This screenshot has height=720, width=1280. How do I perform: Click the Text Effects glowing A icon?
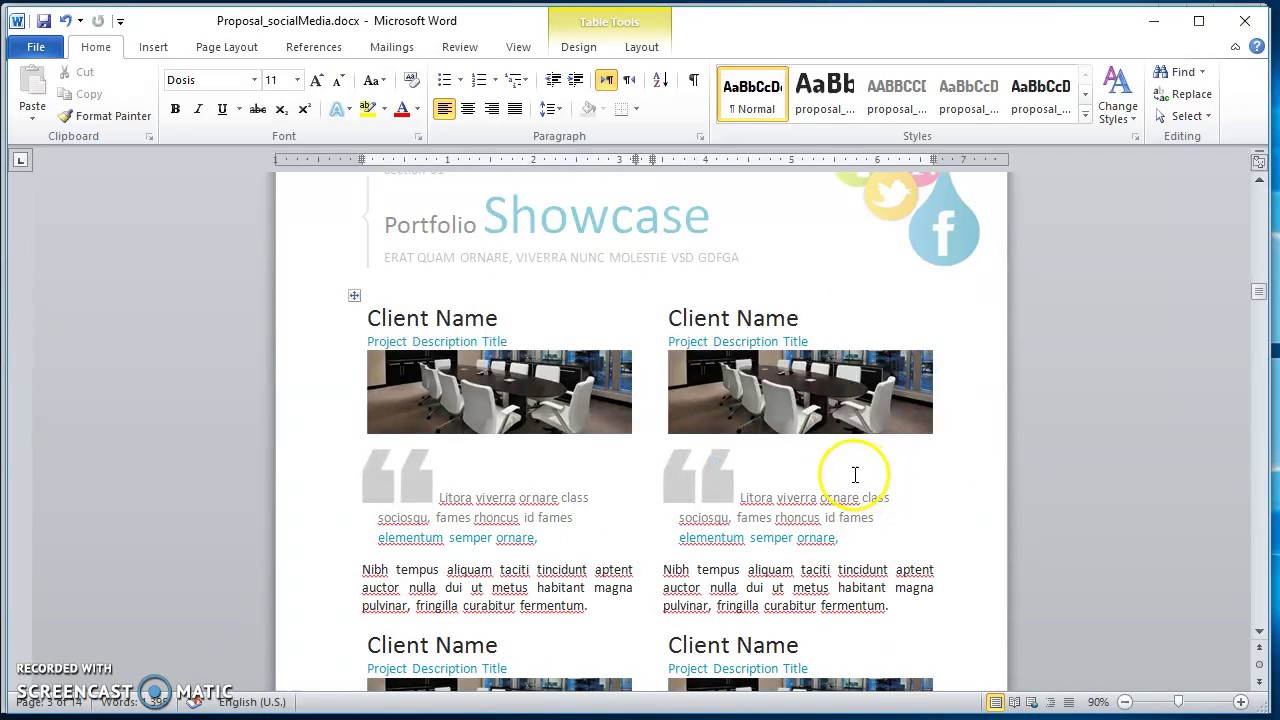click(x=336, y=109)
